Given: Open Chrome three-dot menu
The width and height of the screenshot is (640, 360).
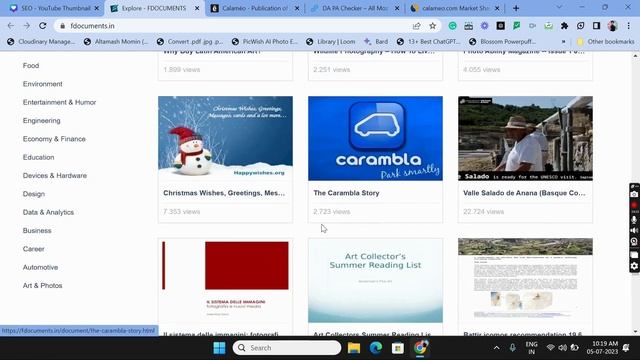Looking at the screenshot, I should pos(629,26).
